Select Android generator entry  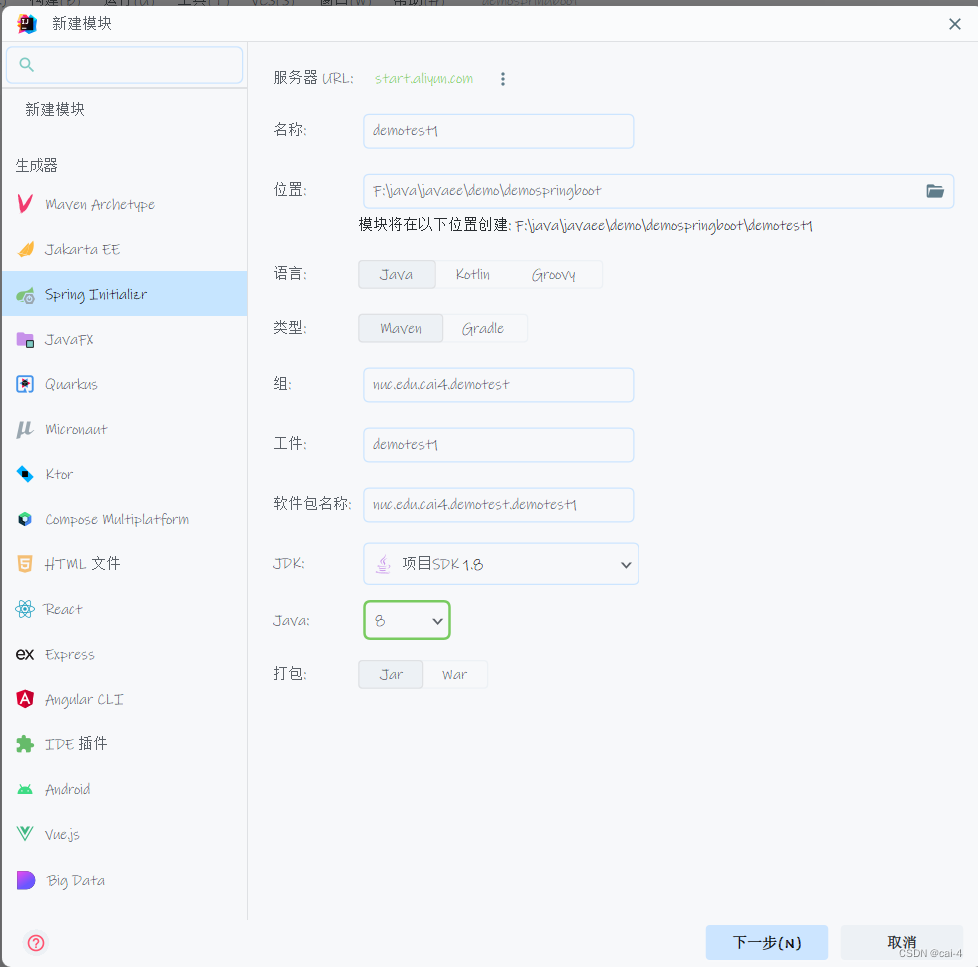coord(125,789)
